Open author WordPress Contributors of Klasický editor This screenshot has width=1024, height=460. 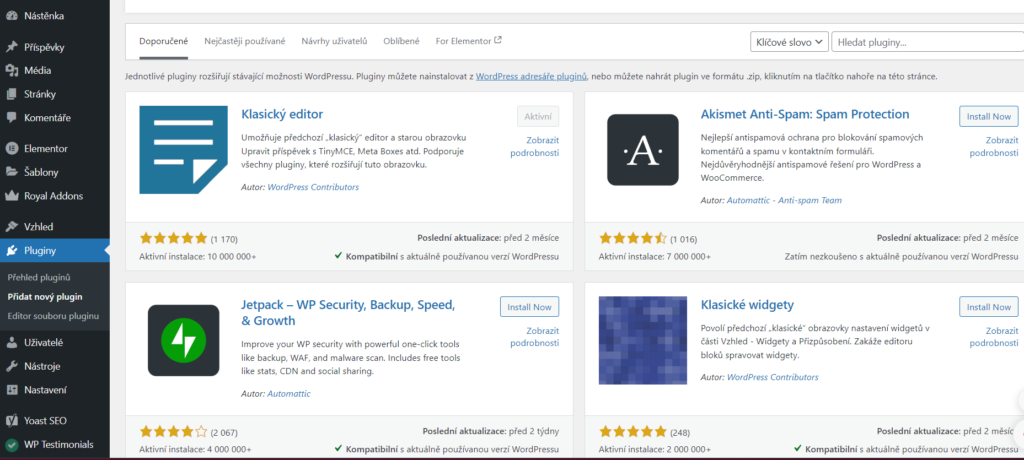tap(313, 187)
